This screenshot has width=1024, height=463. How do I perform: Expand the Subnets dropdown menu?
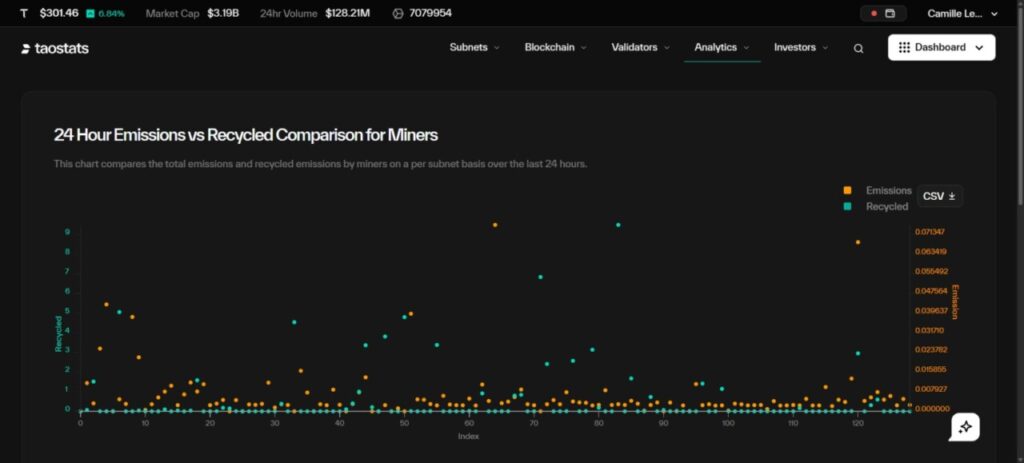474,47
